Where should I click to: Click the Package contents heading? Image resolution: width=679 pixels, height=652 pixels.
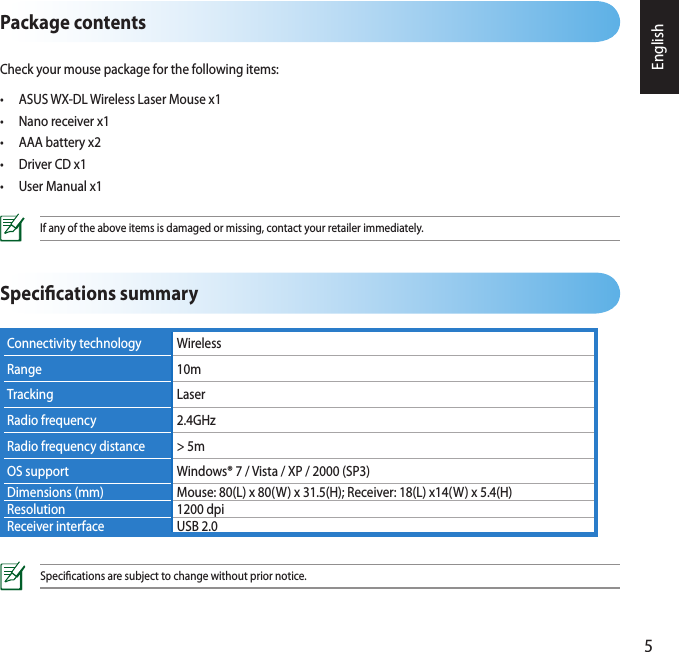(73, 23)
